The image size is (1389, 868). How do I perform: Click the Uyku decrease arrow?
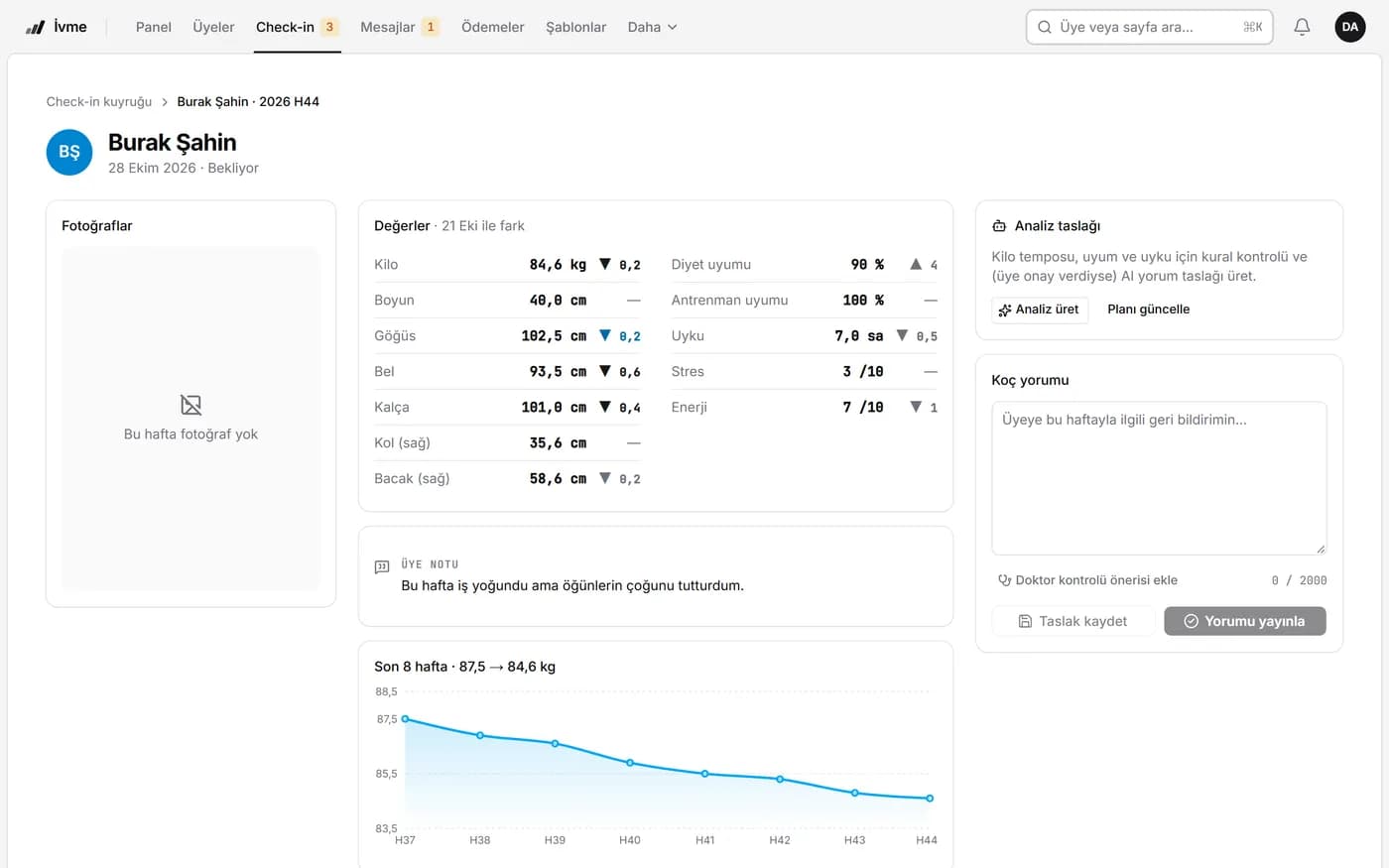[x=902, y=335]
